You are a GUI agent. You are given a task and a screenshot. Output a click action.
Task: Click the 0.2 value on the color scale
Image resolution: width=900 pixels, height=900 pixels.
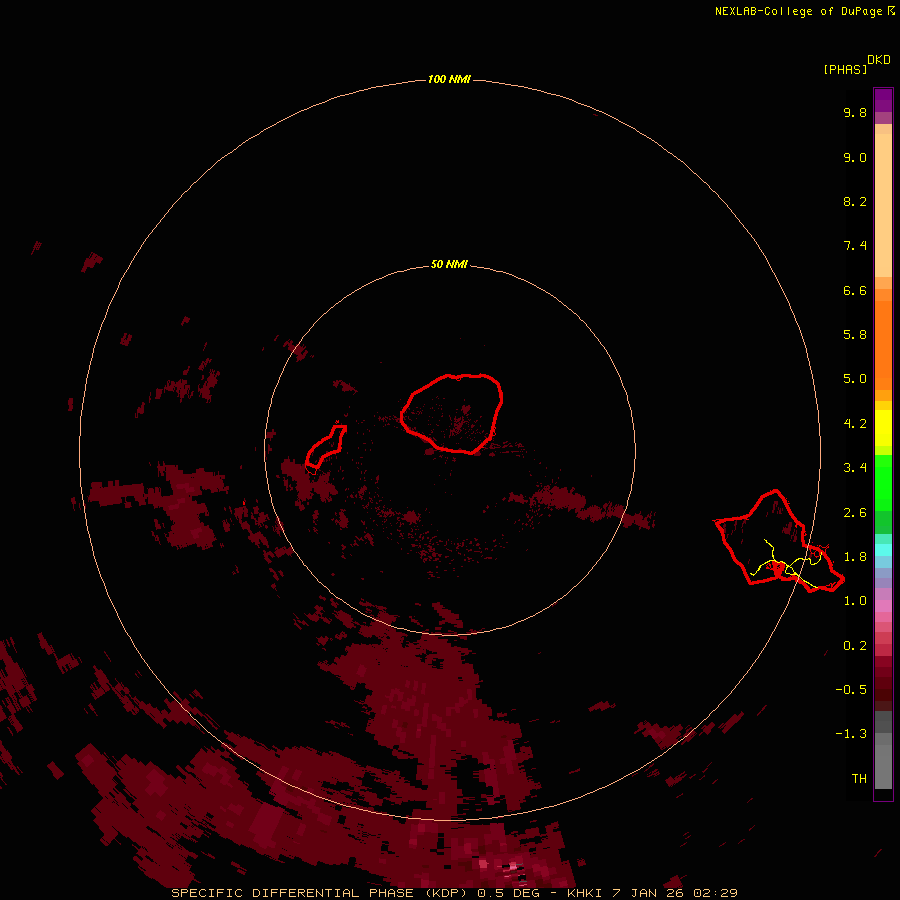855,646
